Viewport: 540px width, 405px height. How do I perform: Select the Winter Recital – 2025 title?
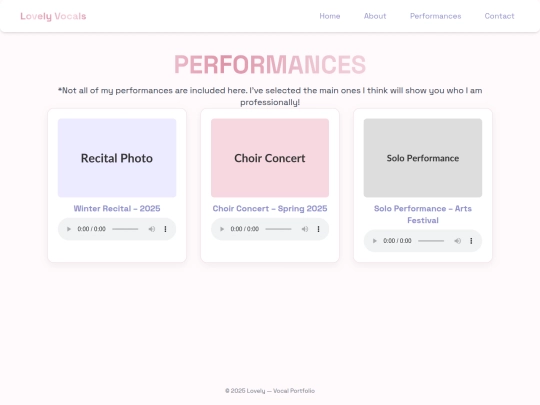click(x=117, y=209)
